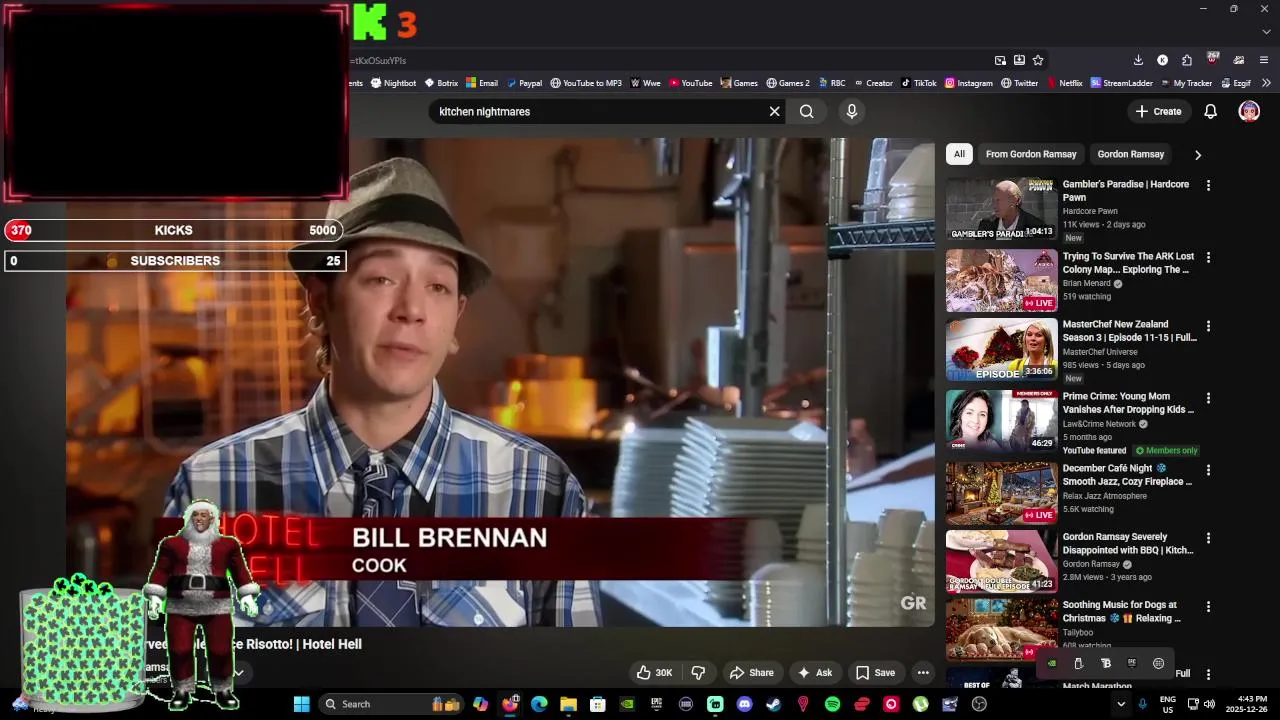This screenshot has height=720, width=1280.
Task: Open browser extensions puzzle icon
Action: click(1187, 60)
